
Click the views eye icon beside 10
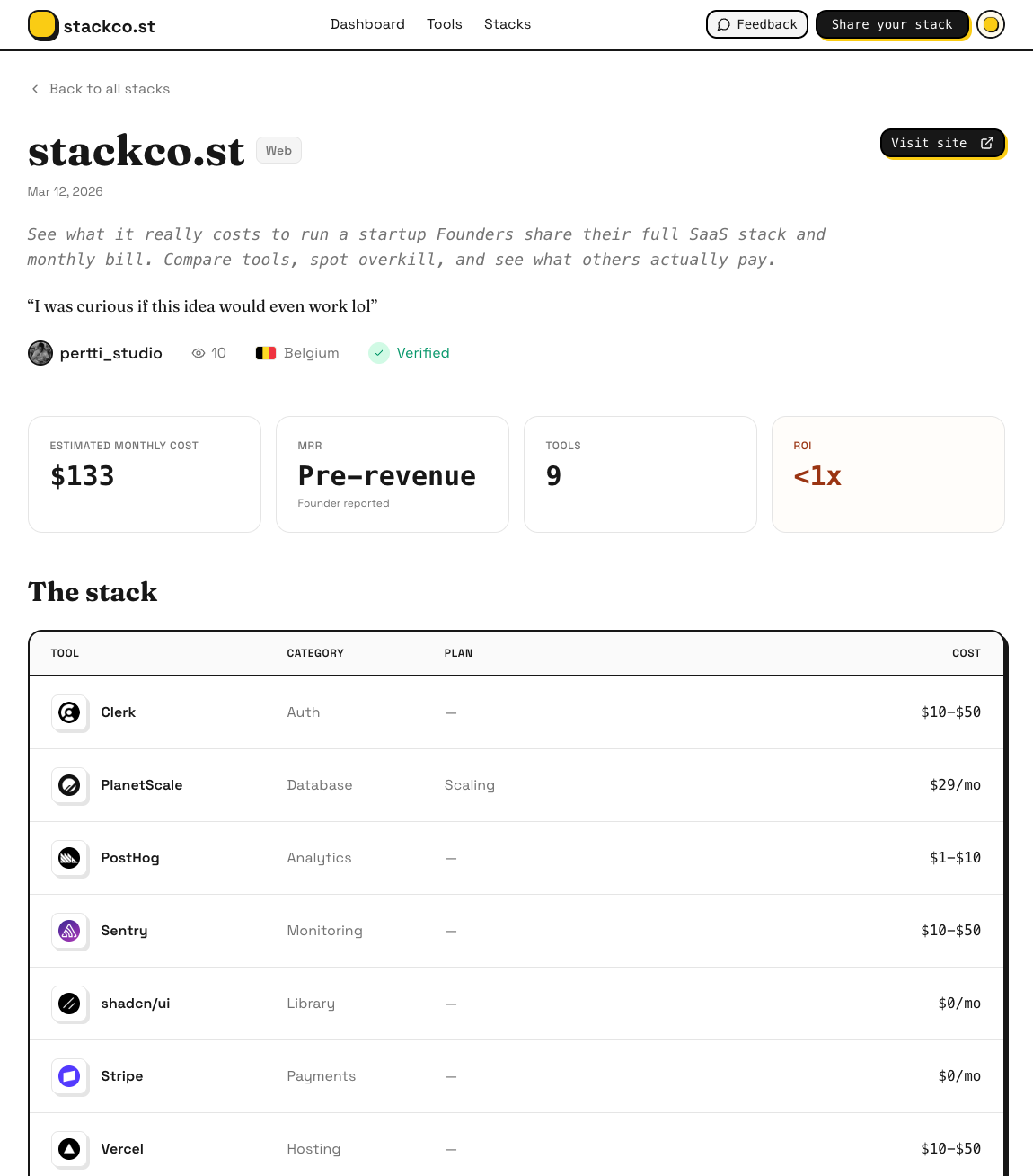click(198, 353)
